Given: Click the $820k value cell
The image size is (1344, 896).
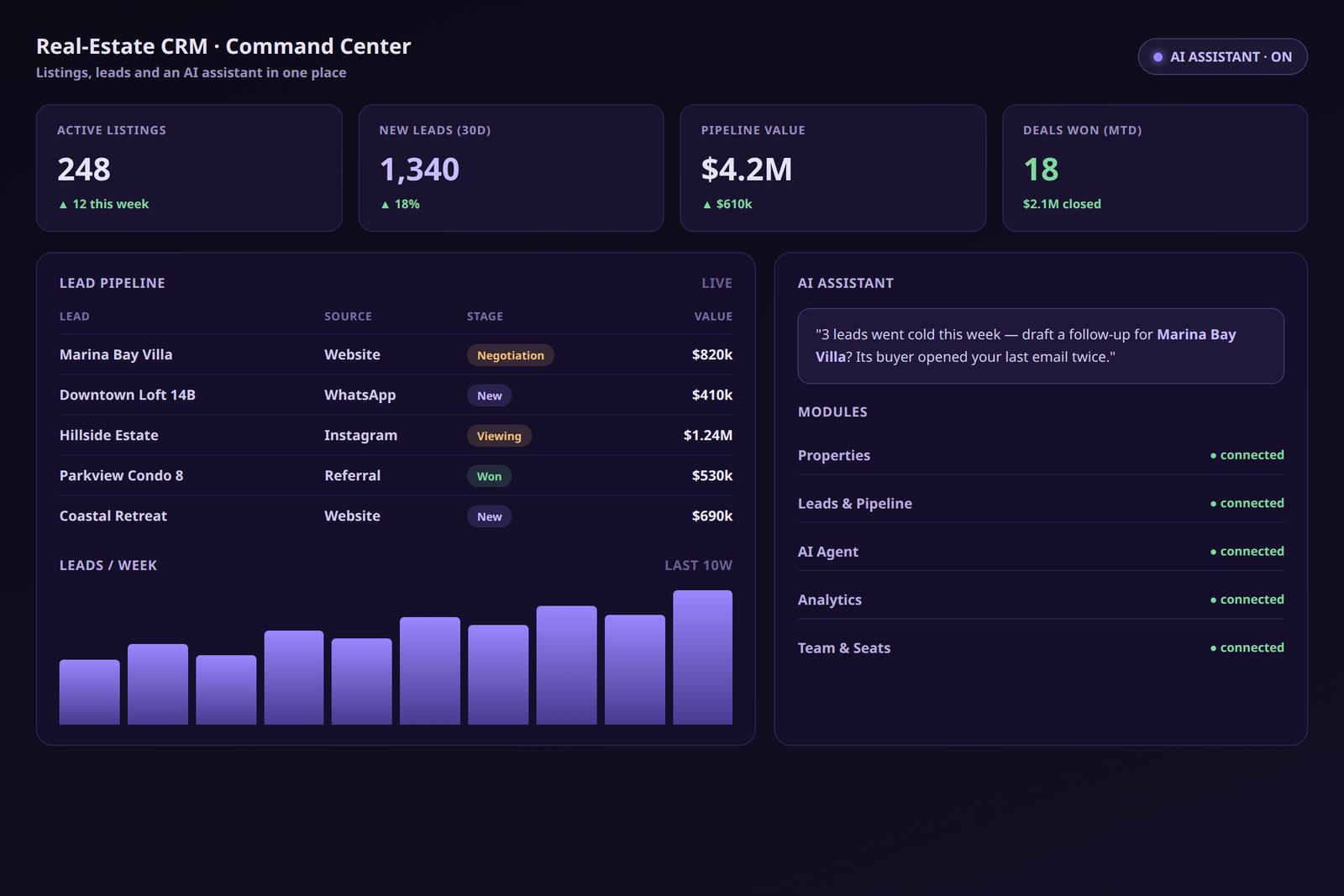Looking at the screenshot, I should pyautogui.click(x=712, y=354).
